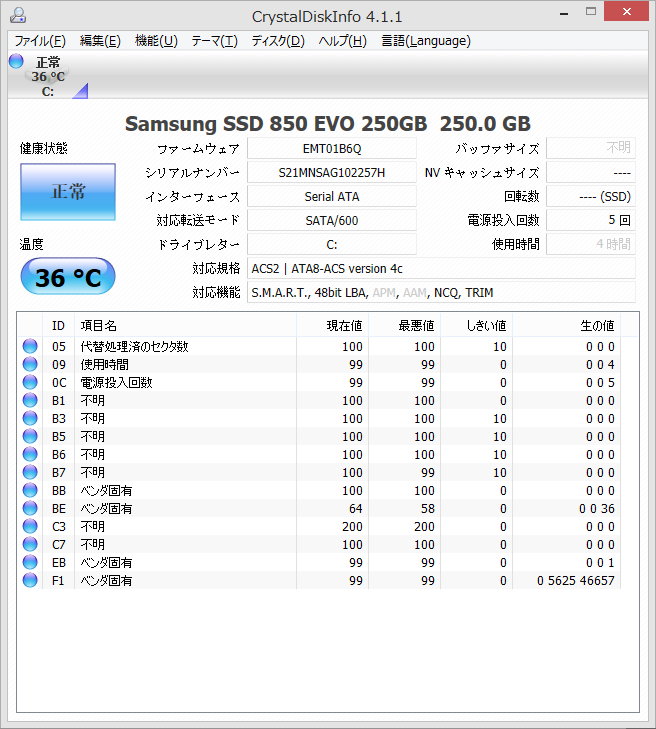Image resolution: width=656 pixels, height=729 pixels.
Task: Click serial number field S21MNSAG102257H
Action: click(332, 172)
